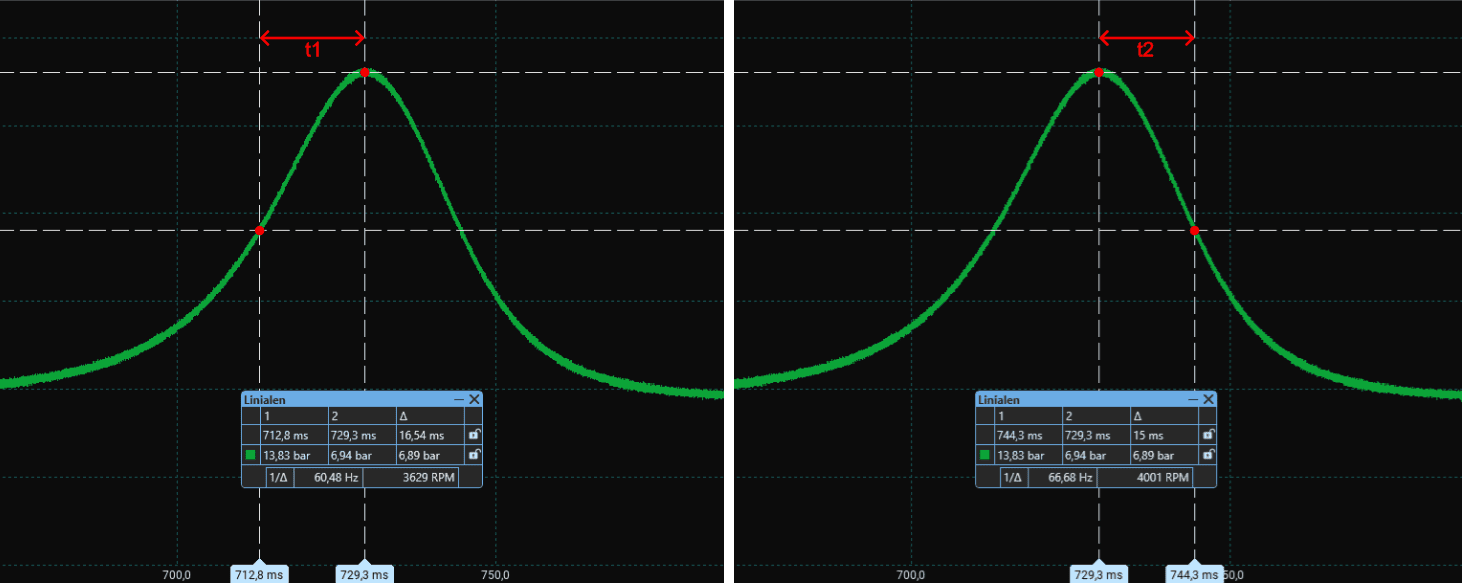Select the 744,3 ms ruler handle on time axis
1462x583 pixels.
pyautogui.click(x=1193, y=574)
